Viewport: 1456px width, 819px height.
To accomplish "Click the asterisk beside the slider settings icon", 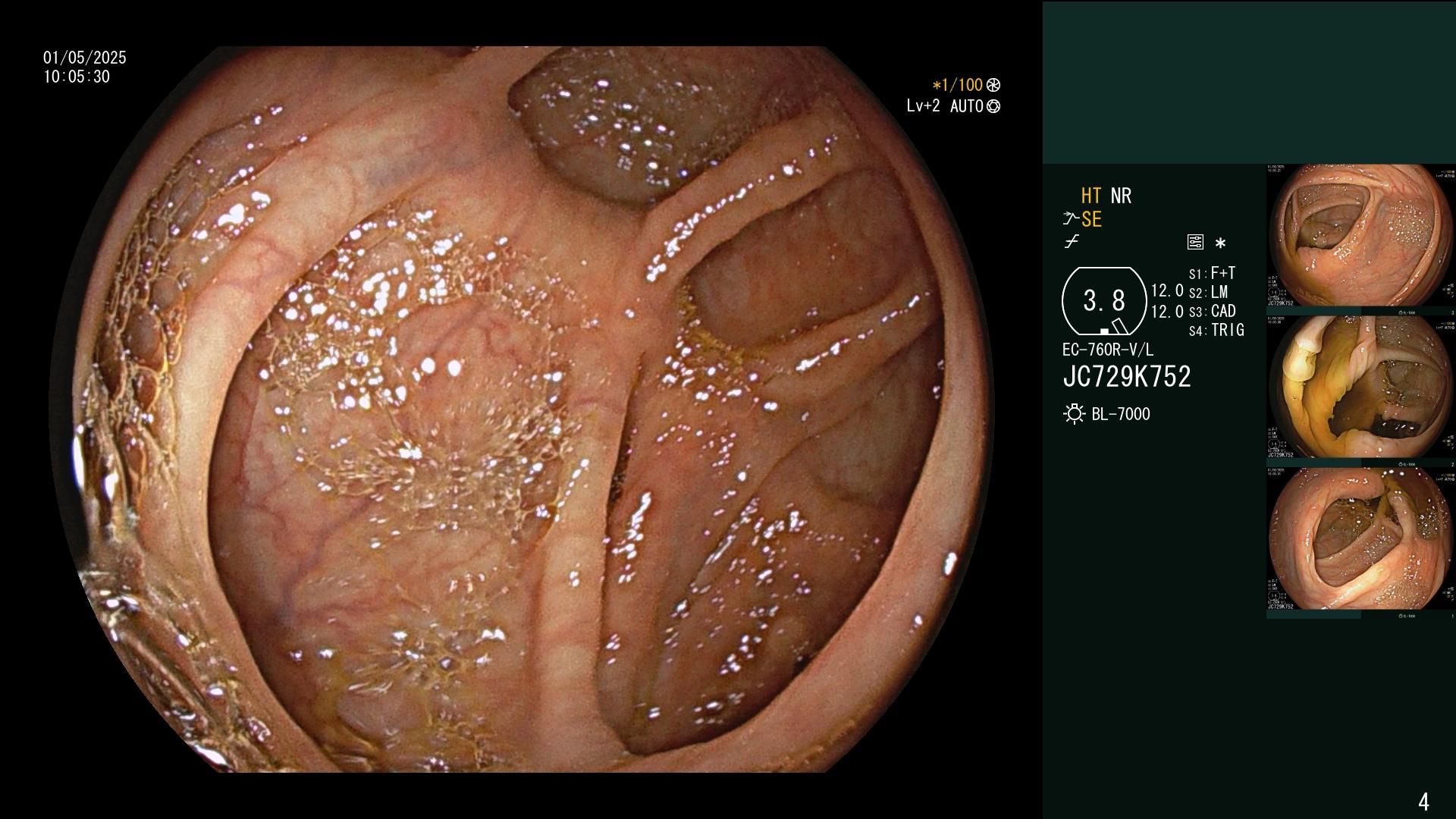I will (x=1220, y=243).
